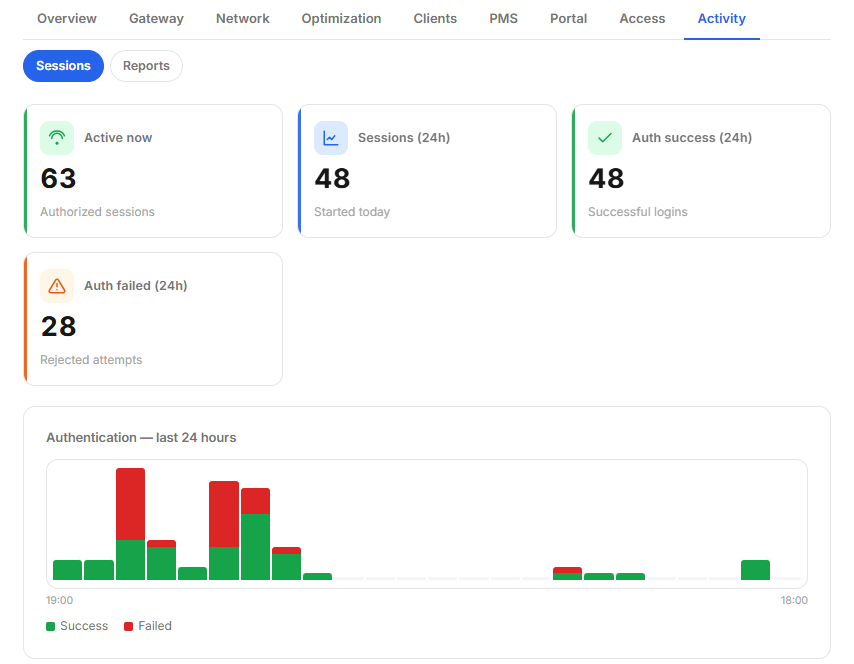
Task: Click the tallest red bar in the chart
Action: pos(131,504)
